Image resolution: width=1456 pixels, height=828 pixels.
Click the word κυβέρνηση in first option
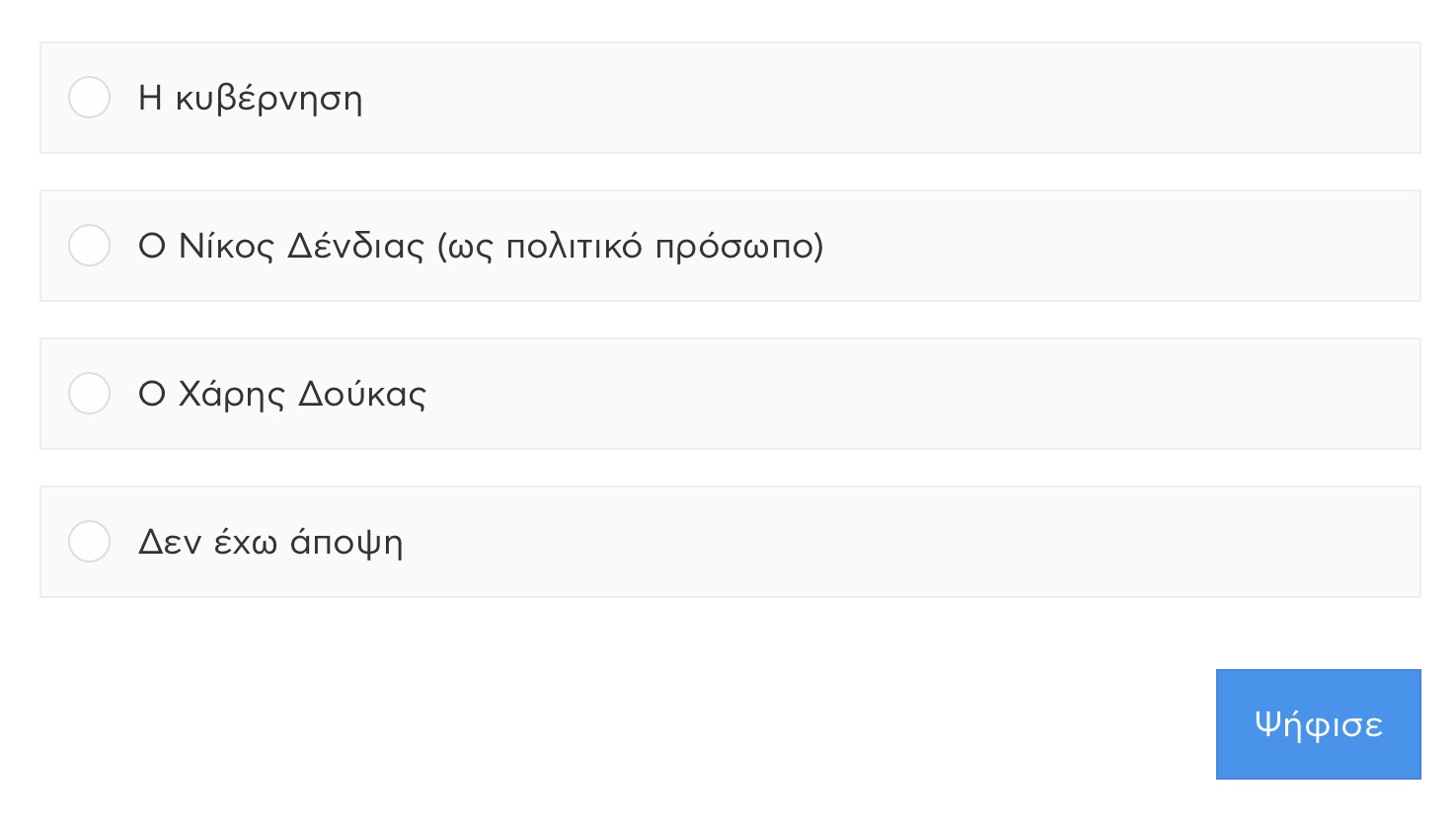tap(268, 99)
